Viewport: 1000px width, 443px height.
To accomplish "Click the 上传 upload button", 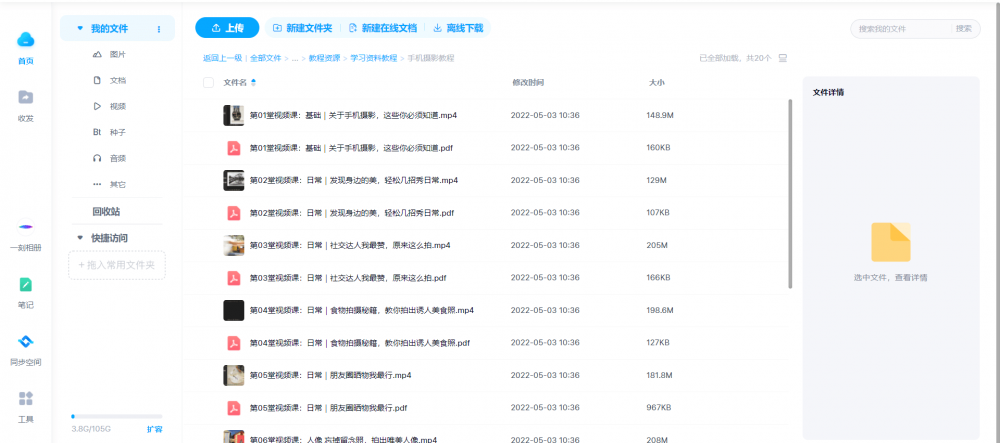I will (227, 28).
